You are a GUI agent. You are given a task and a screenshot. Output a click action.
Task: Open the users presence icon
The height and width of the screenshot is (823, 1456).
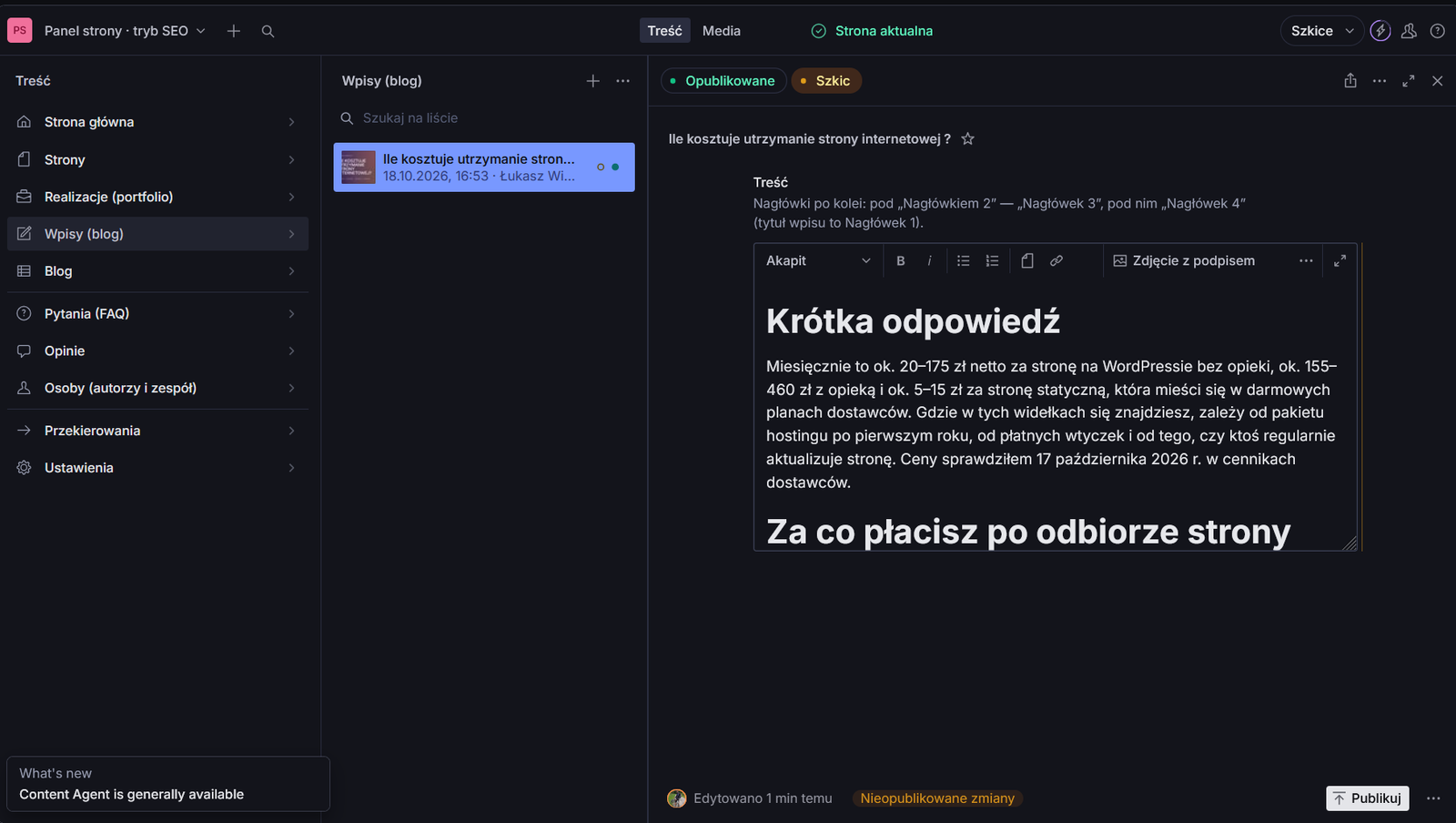coord(1409,31)
